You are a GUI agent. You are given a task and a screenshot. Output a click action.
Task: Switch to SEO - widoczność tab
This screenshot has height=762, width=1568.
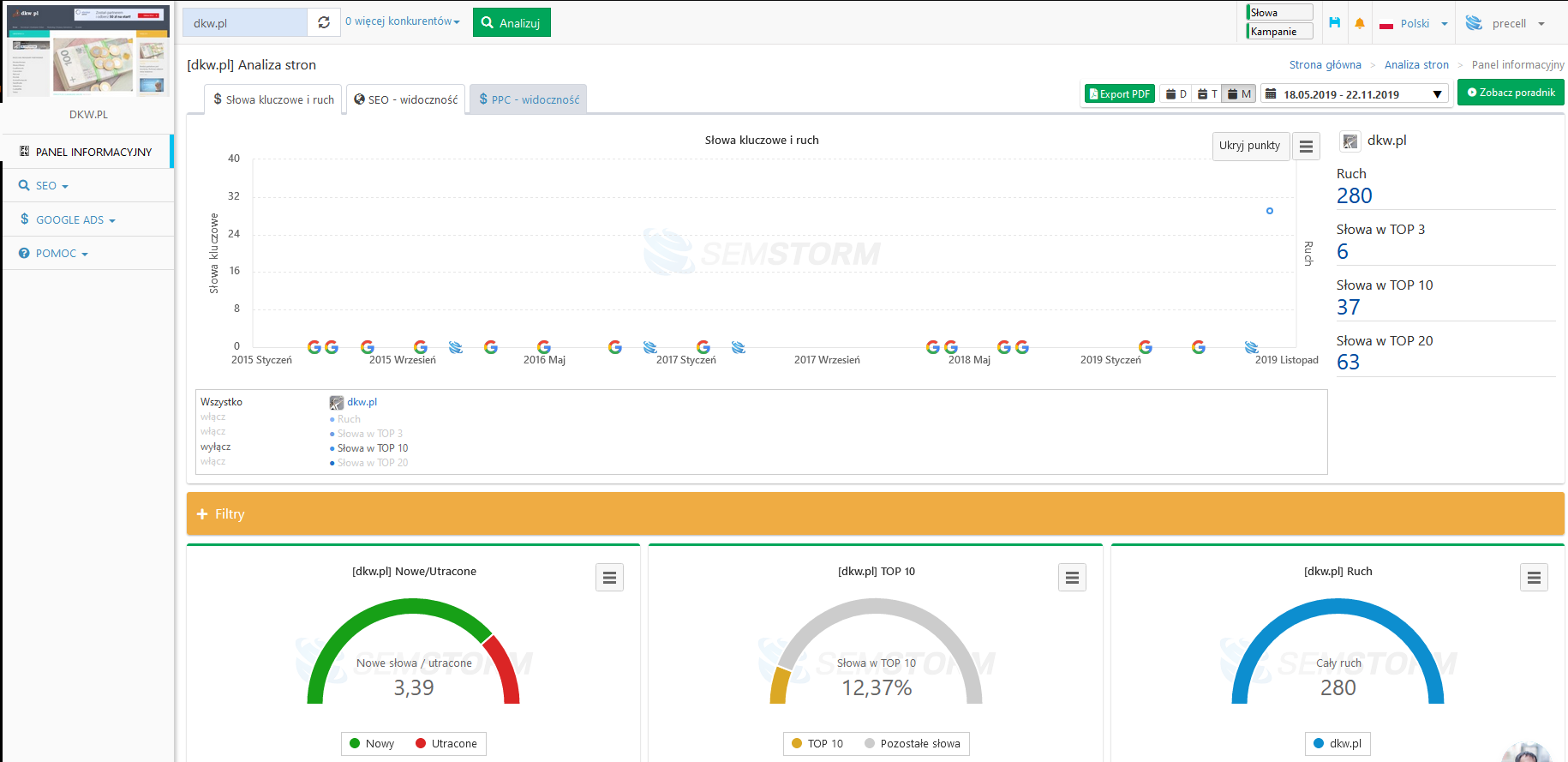(x=406, y=99)
